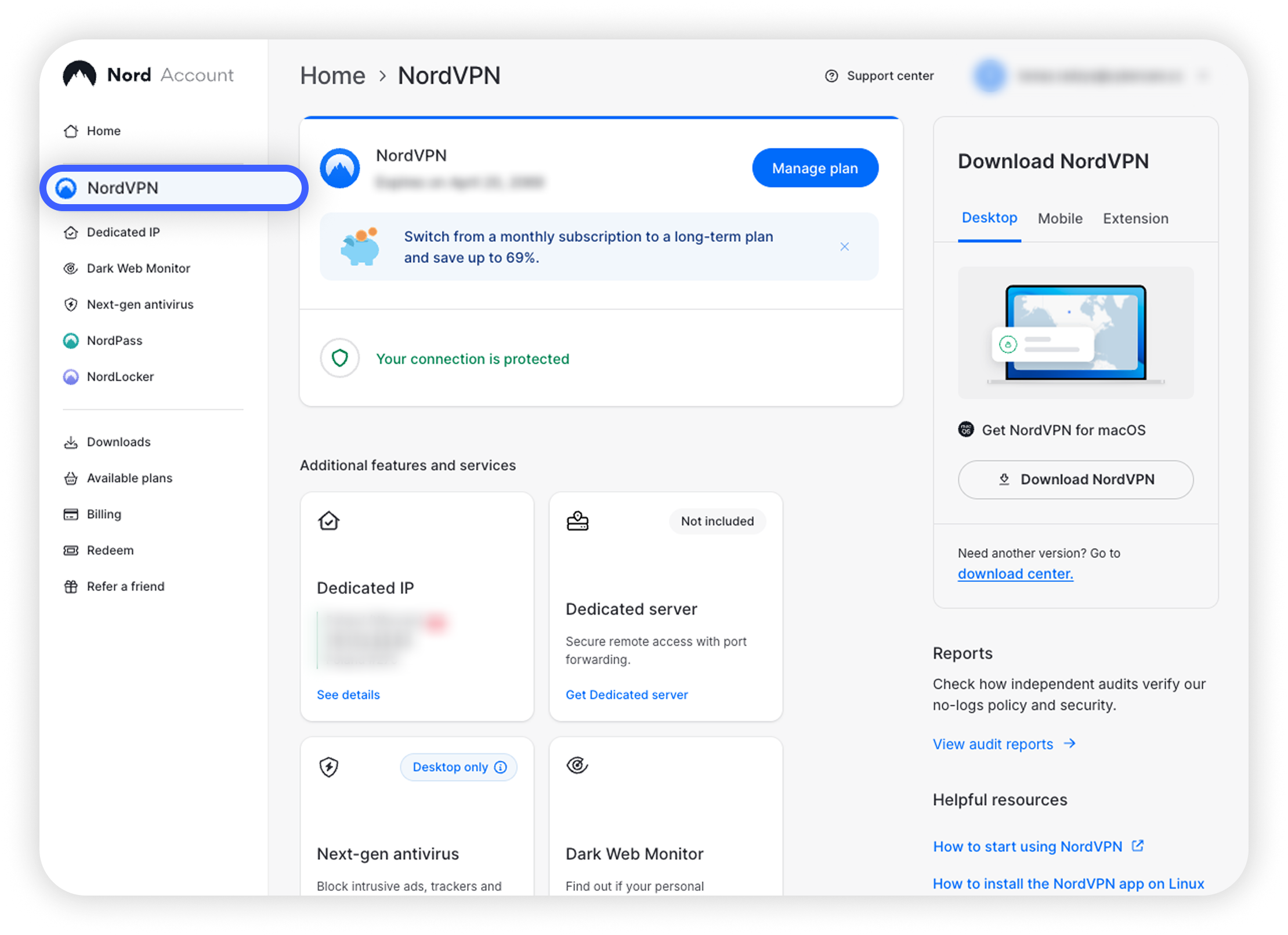1288x935 pixels.
Task: Click the NordVPN product logo in plan card
Action: (340, 168)
